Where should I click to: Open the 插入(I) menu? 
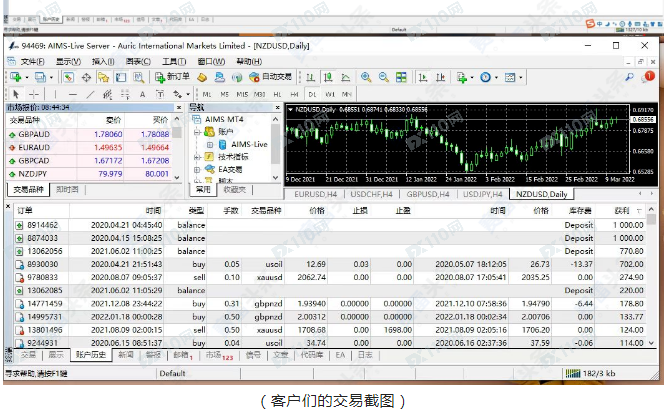point(103,62)
